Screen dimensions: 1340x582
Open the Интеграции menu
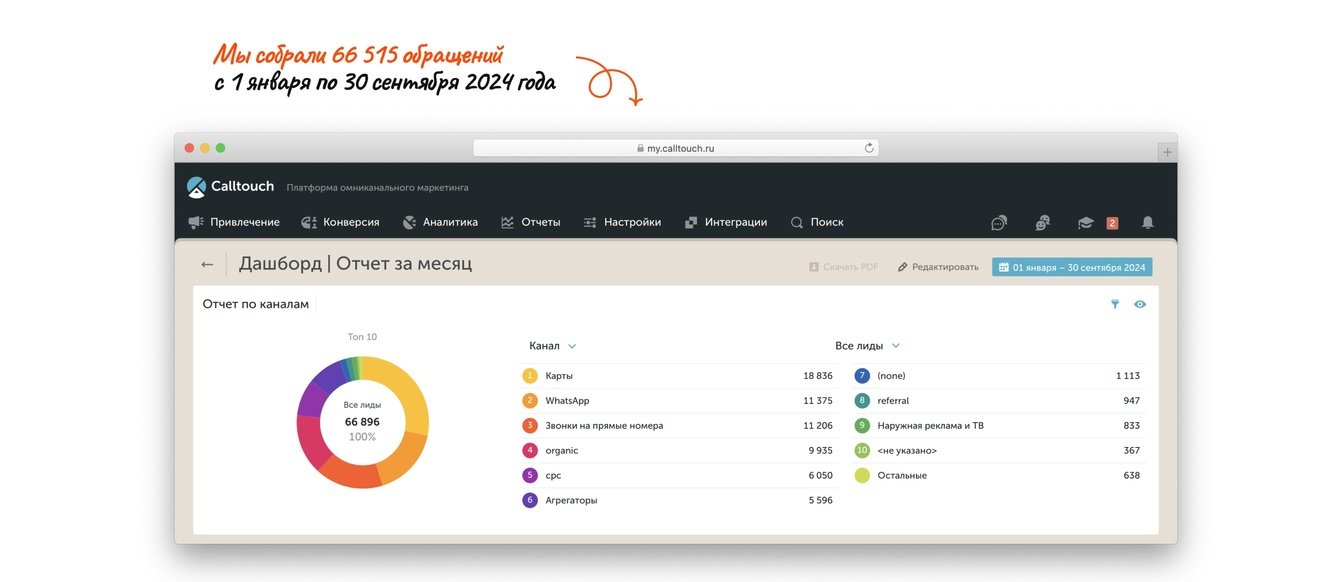point(726,222)
